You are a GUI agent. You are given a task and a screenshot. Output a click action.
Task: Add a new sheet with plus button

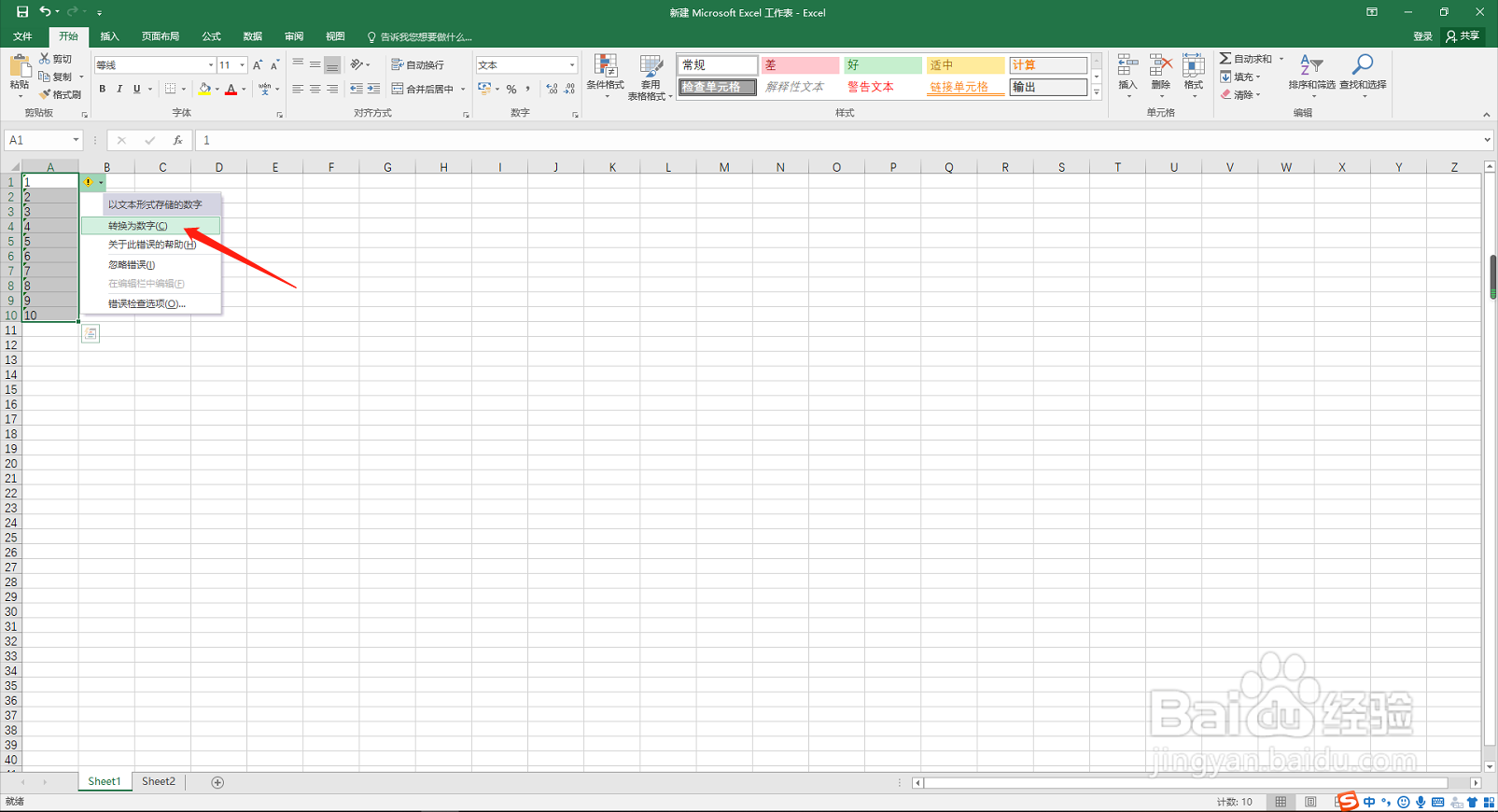pyautogui.click(x=217, y=782)
